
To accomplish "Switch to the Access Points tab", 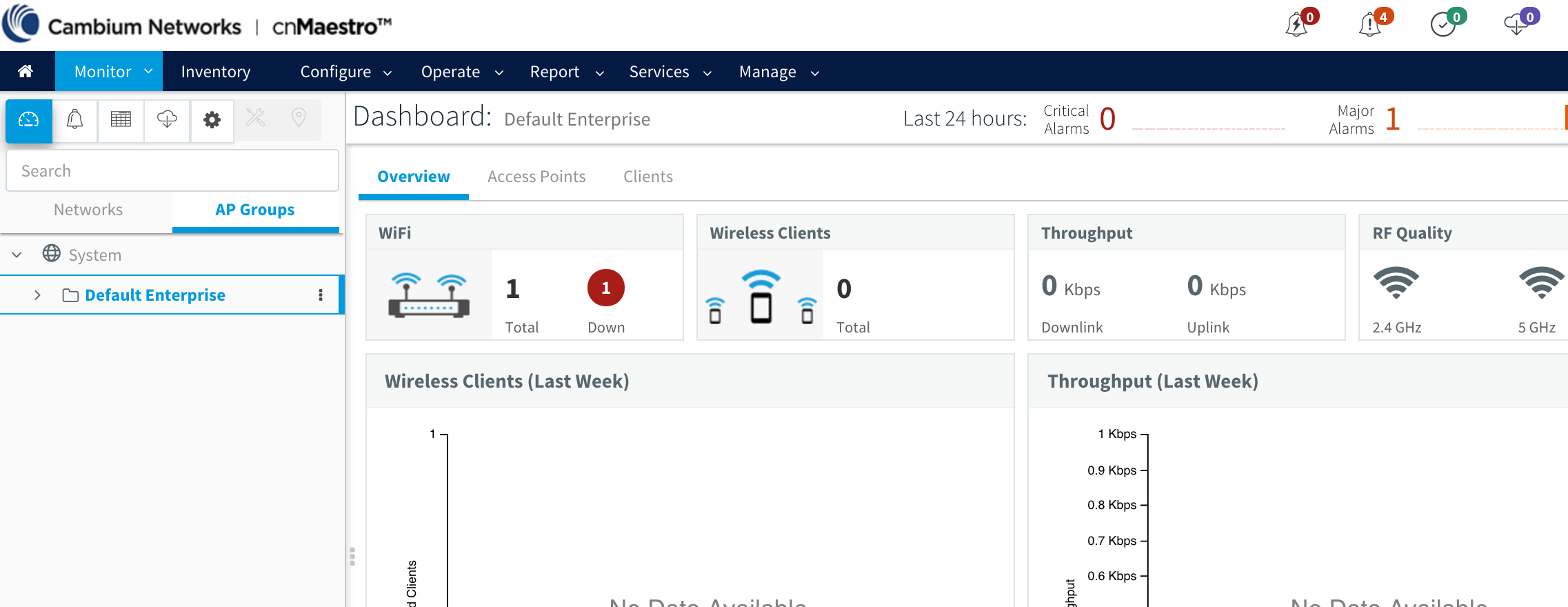I will pyautogui.click(x=536, y=177).
